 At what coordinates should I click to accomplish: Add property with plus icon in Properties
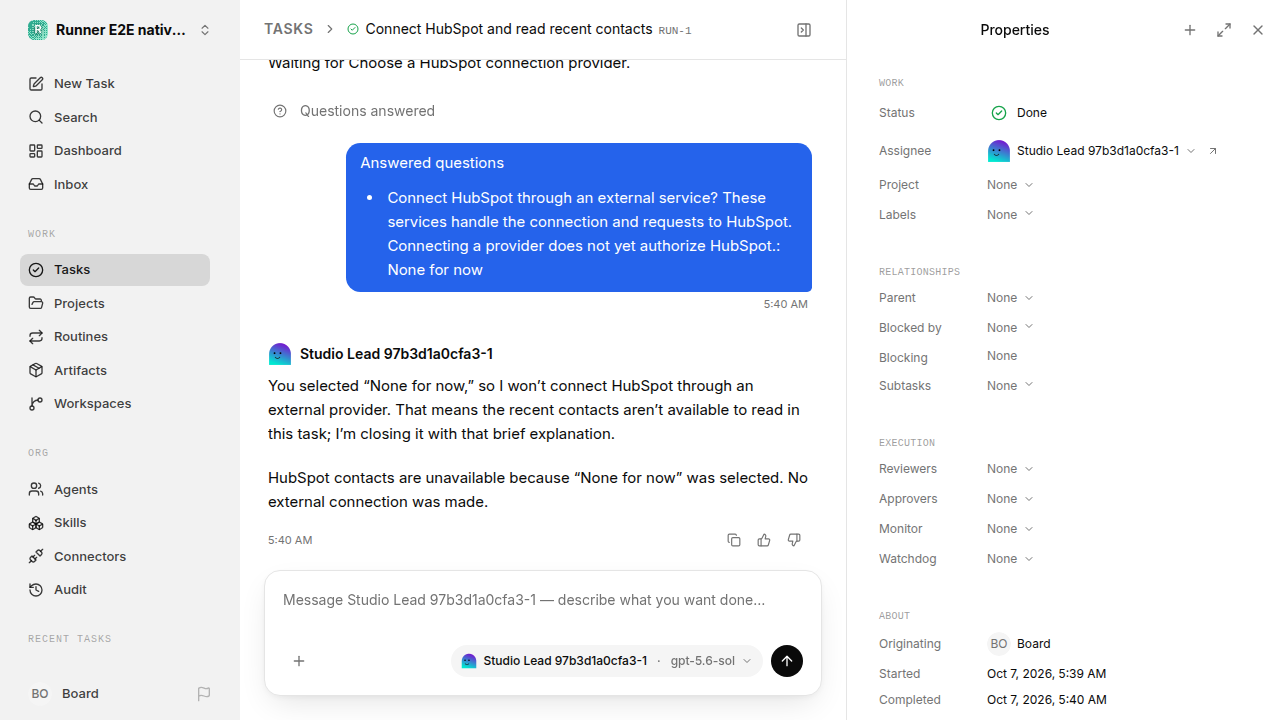[1190, 30]
